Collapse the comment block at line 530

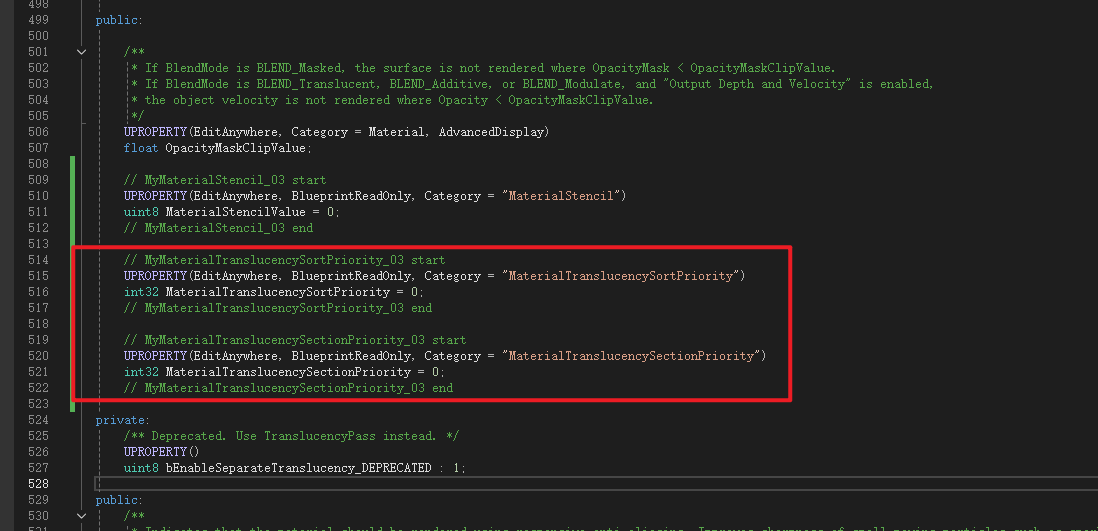coord(81,516)
